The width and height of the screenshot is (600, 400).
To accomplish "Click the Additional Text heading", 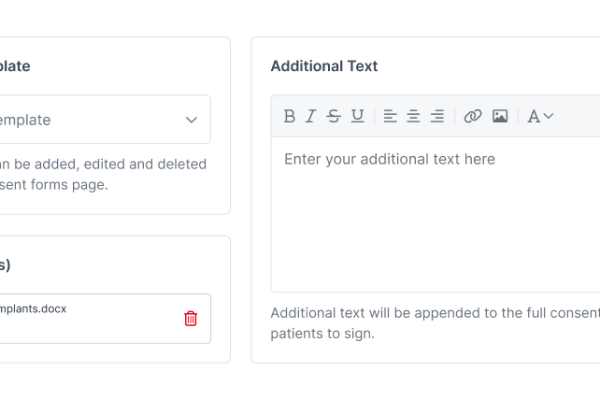I will pyautogui.click(x=324, y=66).
